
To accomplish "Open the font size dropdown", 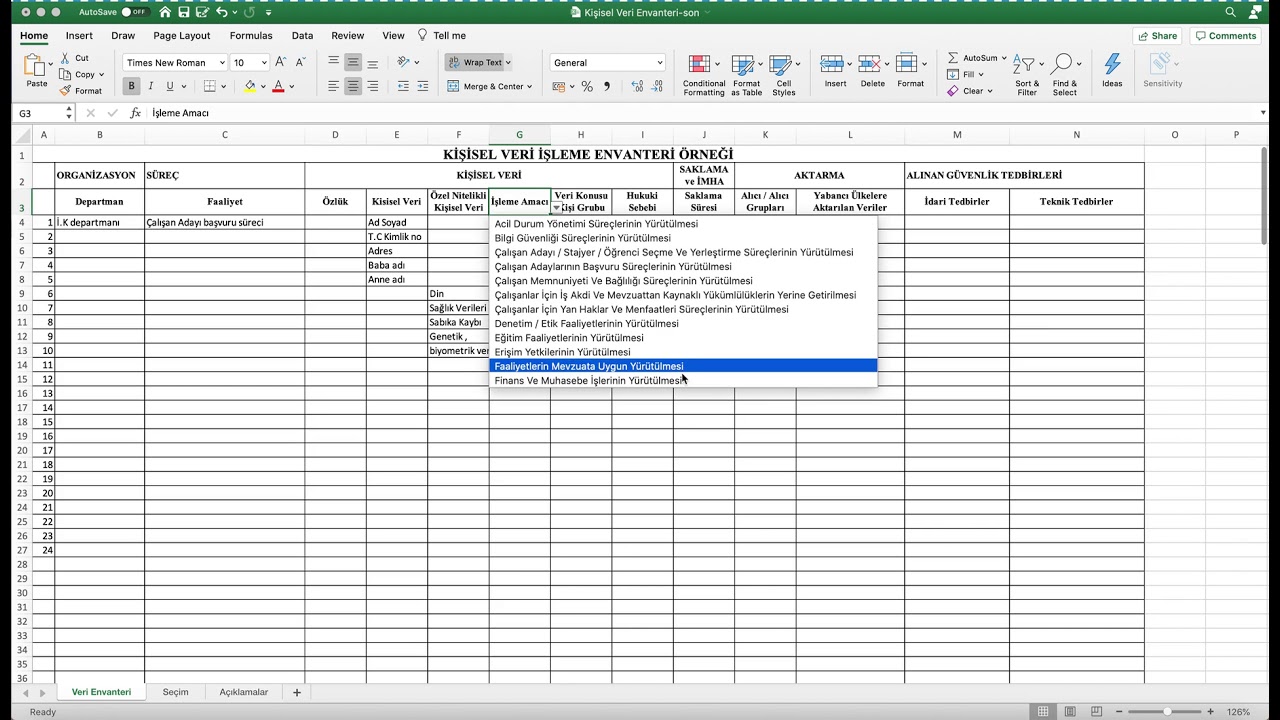I will tap(263, 63).
